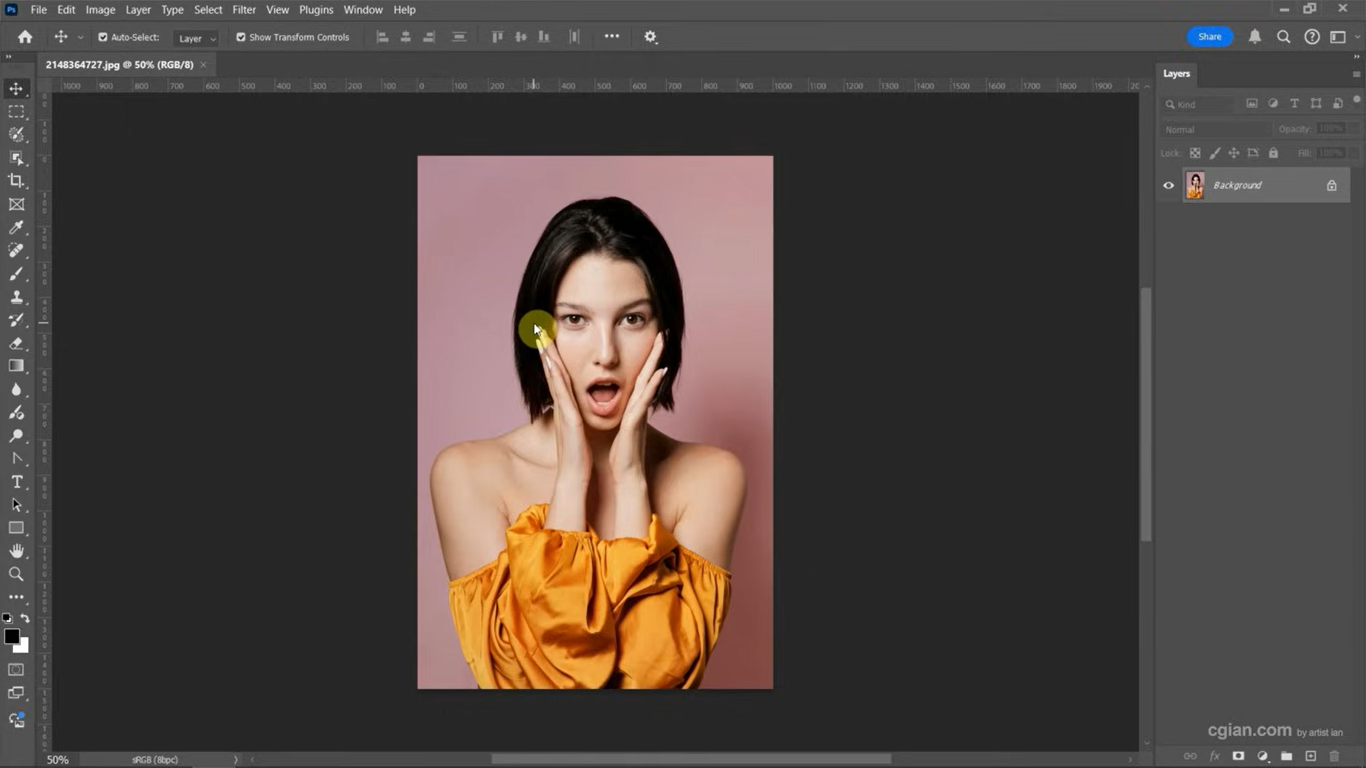
Task: Select the Move tool
Action: pos(16,88)
